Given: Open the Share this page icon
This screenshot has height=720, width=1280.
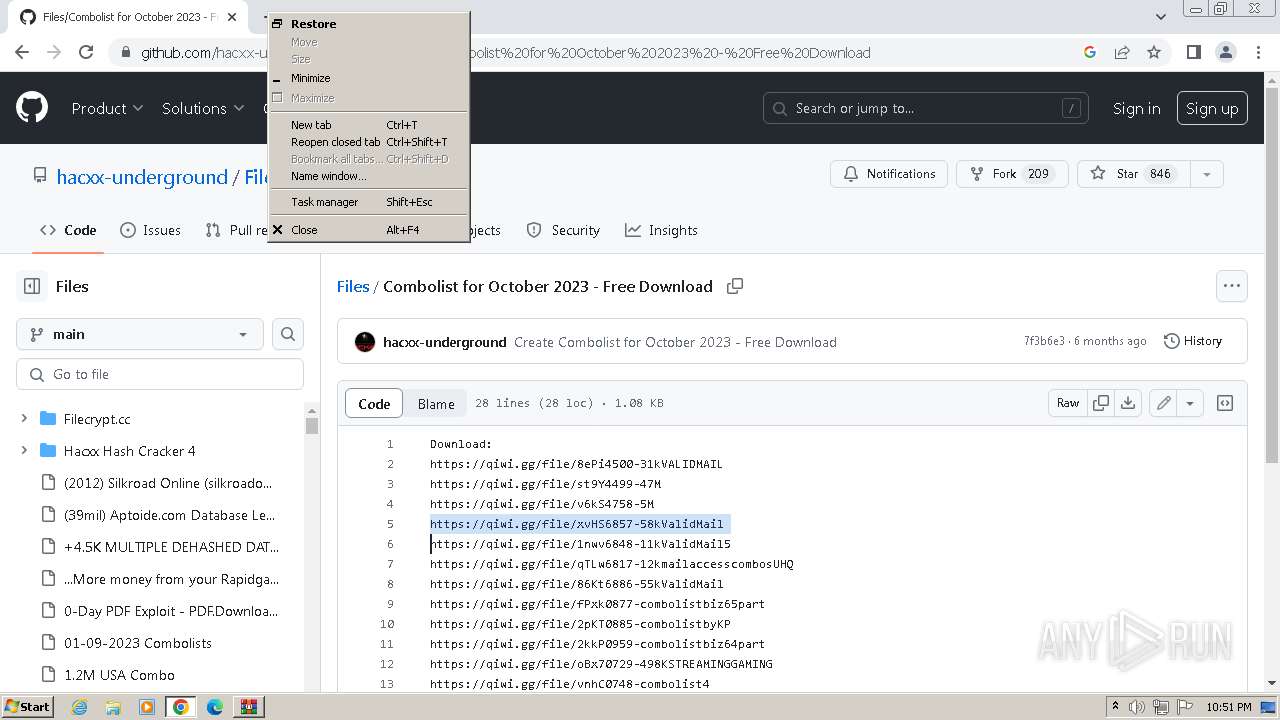Looking at the screenshot, I should pos(1122,52).
